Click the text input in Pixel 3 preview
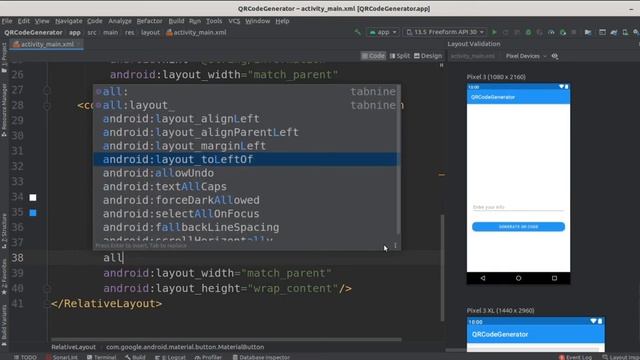 [x=518, y=207]
